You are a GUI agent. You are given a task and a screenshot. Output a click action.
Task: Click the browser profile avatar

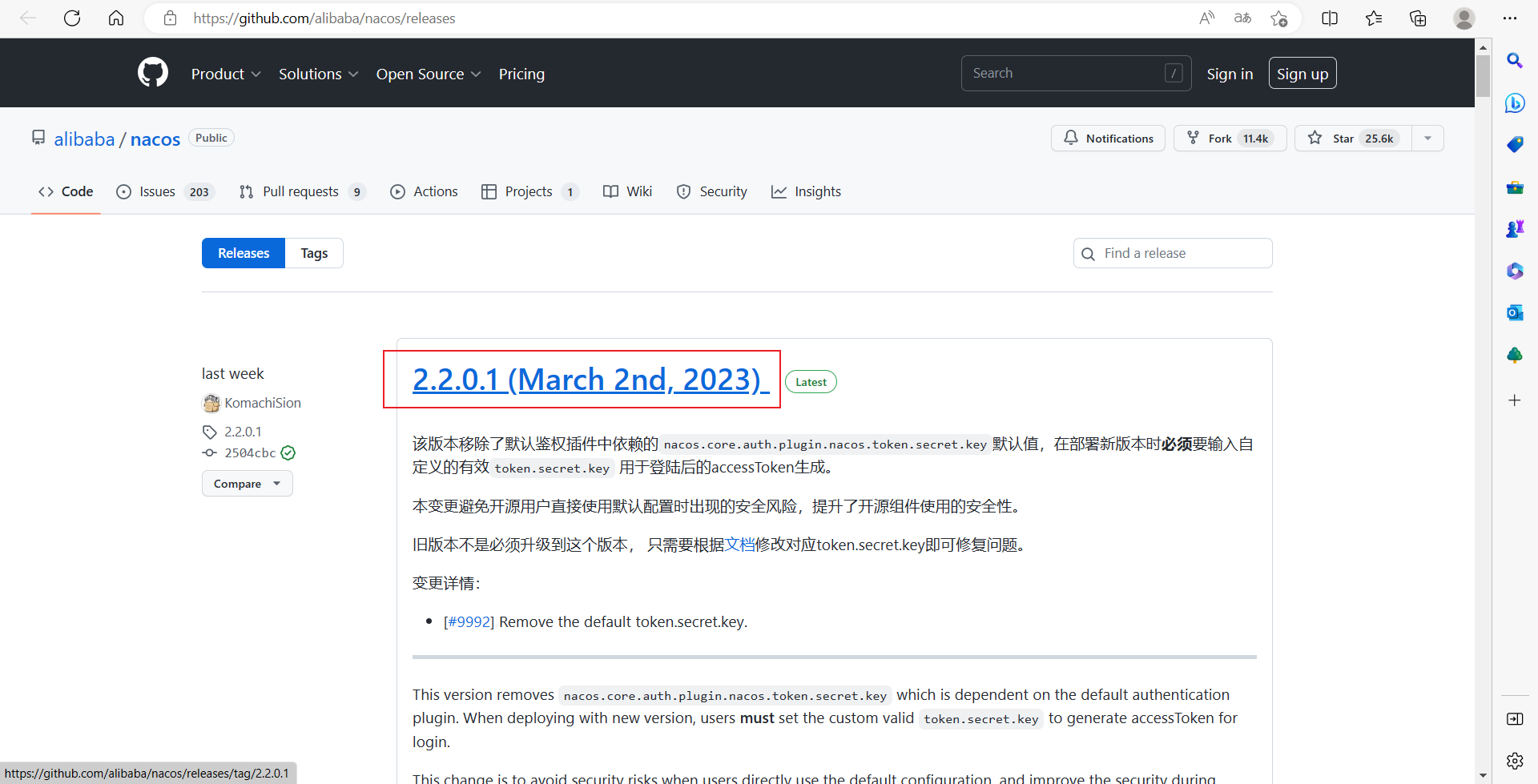pyautogui.click(x=1464, y=18)
